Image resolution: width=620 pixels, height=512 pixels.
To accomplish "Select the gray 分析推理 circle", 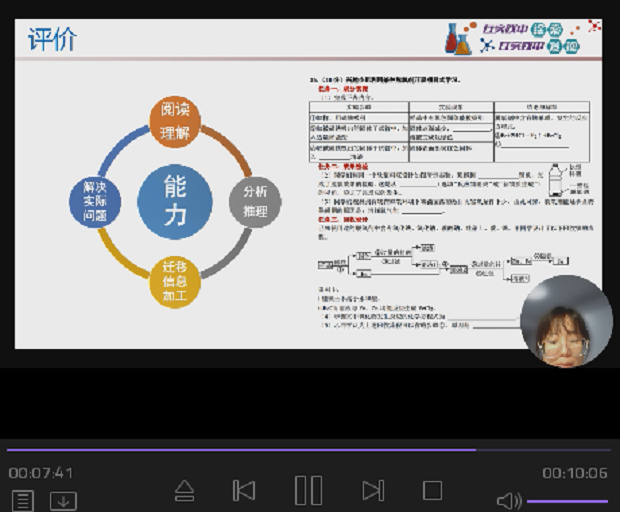I will coord(255,201).
